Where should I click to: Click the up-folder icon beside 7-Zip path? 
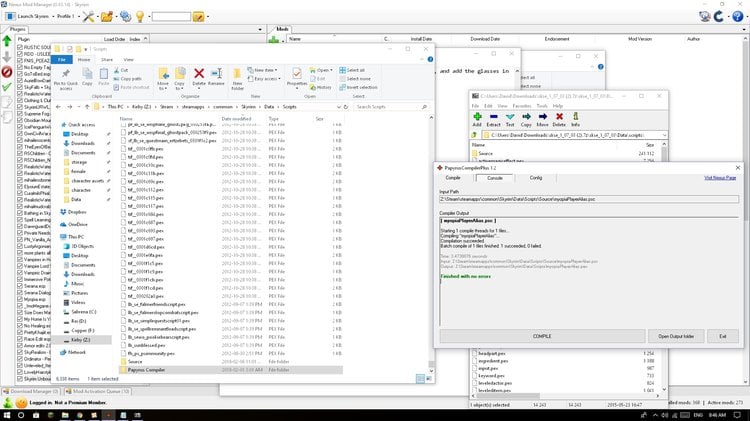474,135
